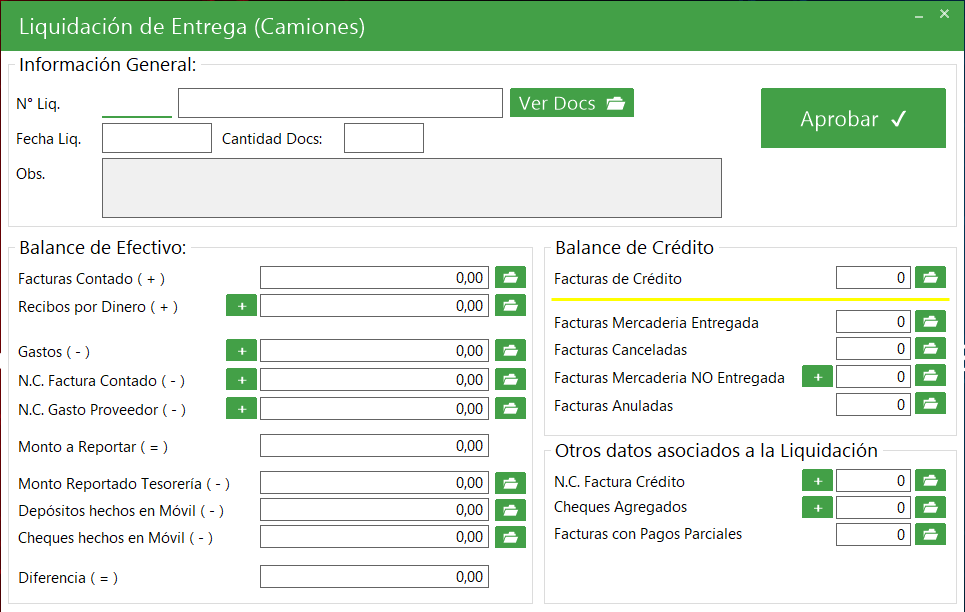Click the Ver Docs button
The image size is (965, 612).
coord(571,103)
